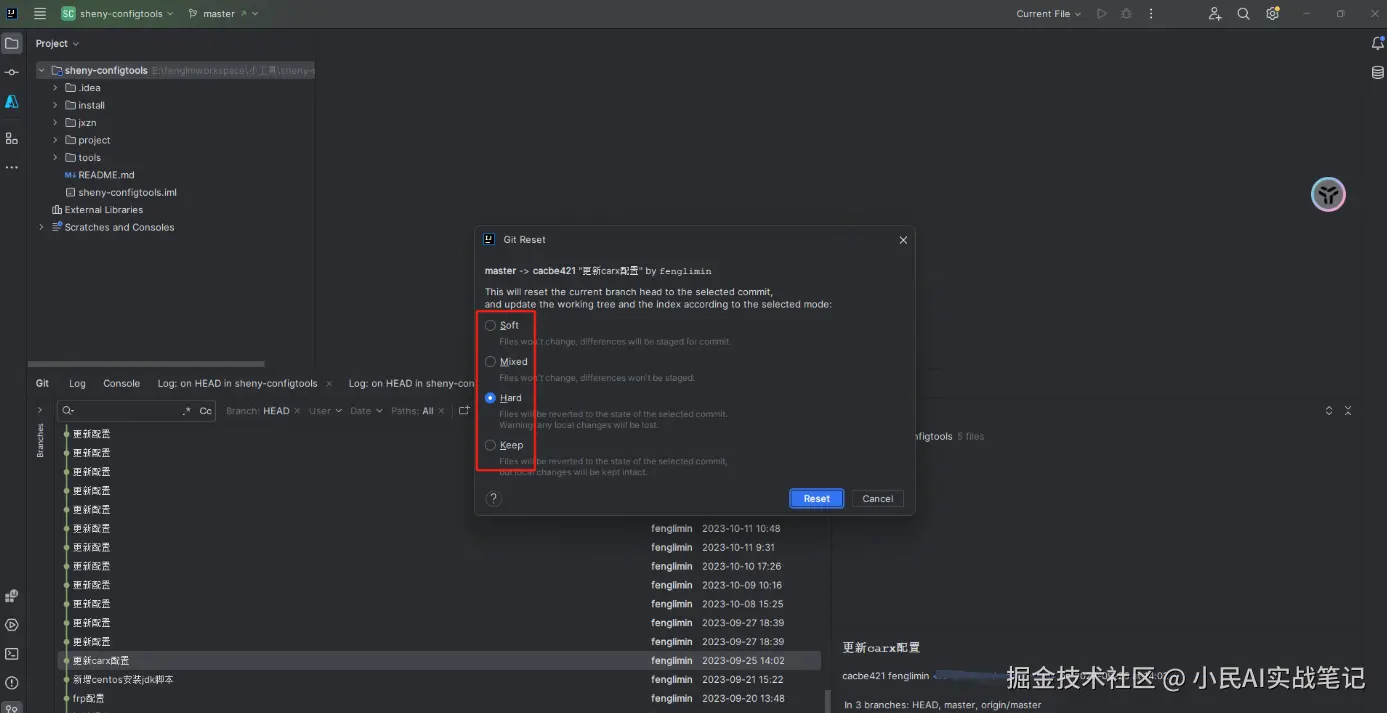Expand the install folder
1387x713 pixels.
click(x=56, y=105)
